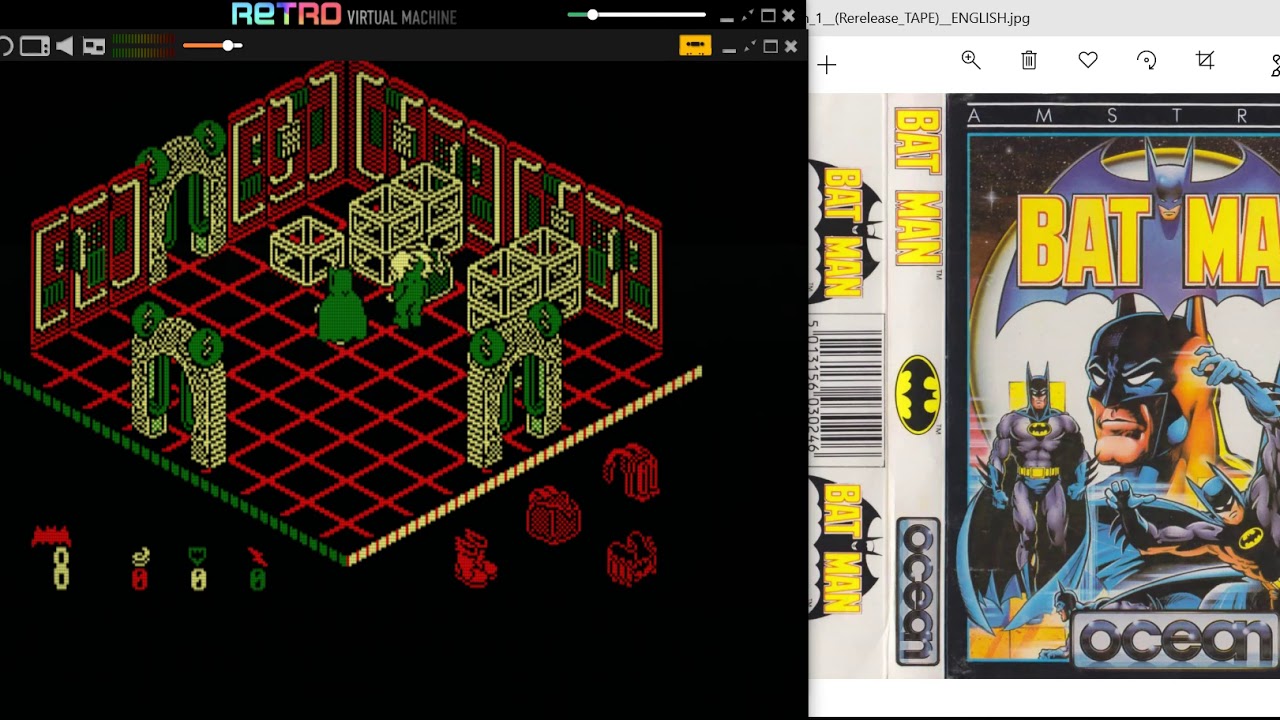Viewport: 1280px width, 720px height.
Task: Click the Retro Virtual Machine logo
Action: tap(344, 15)
